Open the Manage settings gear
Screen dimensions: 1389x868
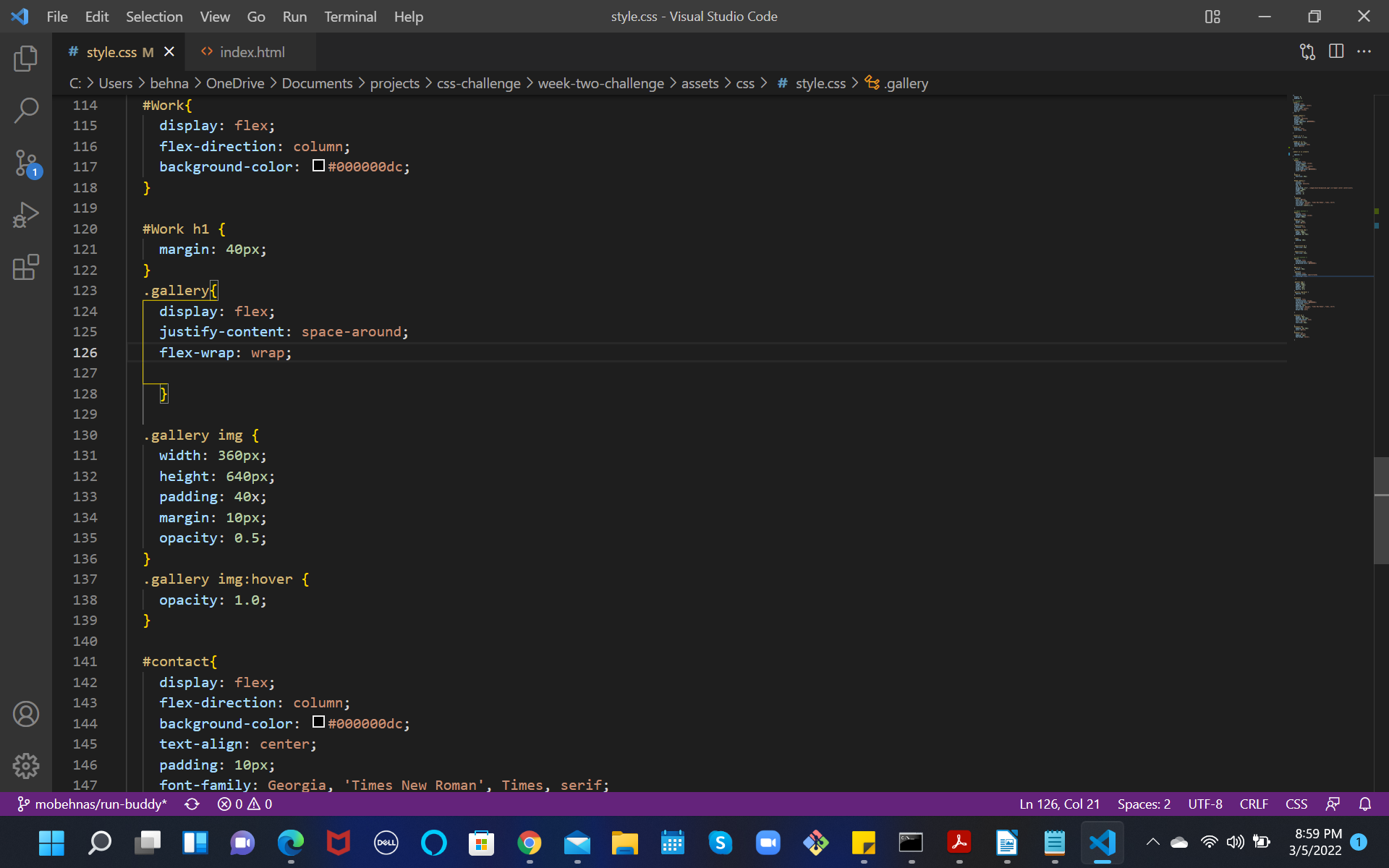(26, 766)
